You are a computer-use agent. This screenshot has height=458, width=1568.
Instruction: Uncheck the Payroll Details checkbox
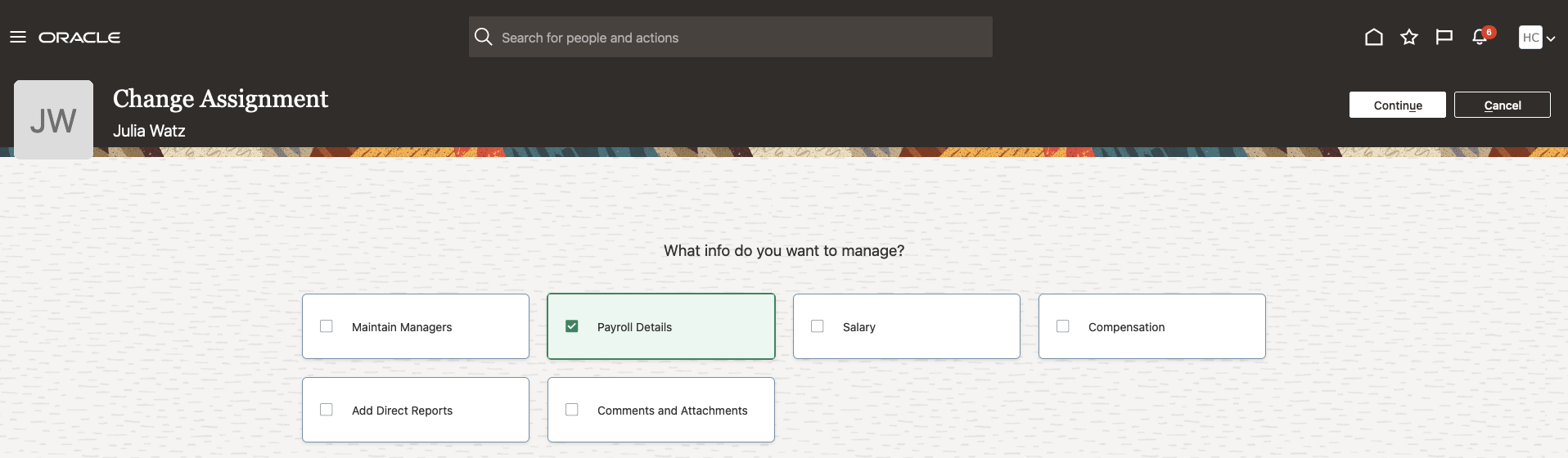click(x=572, y=326)
